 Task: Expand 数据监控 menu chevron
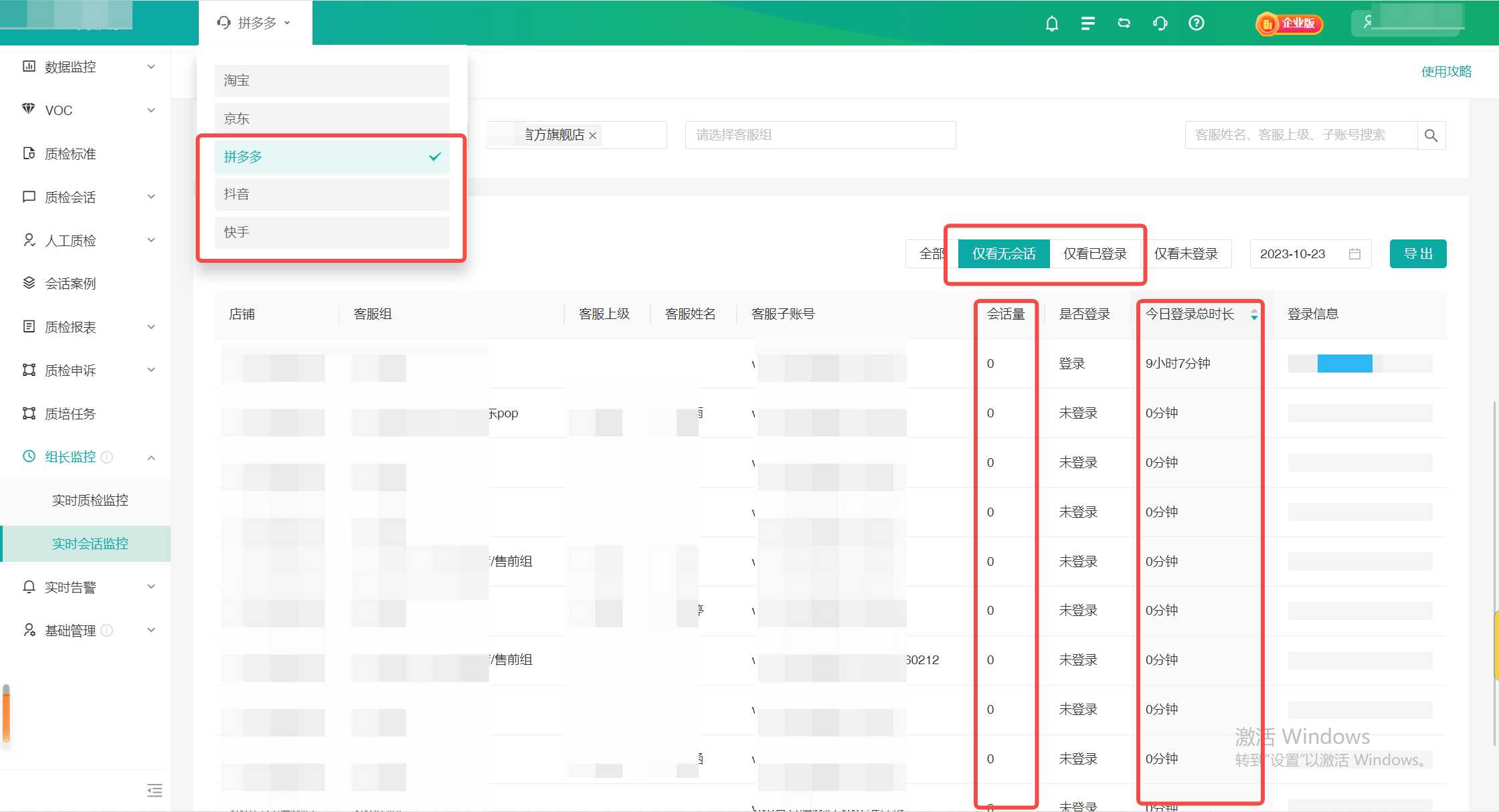(151, 67)
